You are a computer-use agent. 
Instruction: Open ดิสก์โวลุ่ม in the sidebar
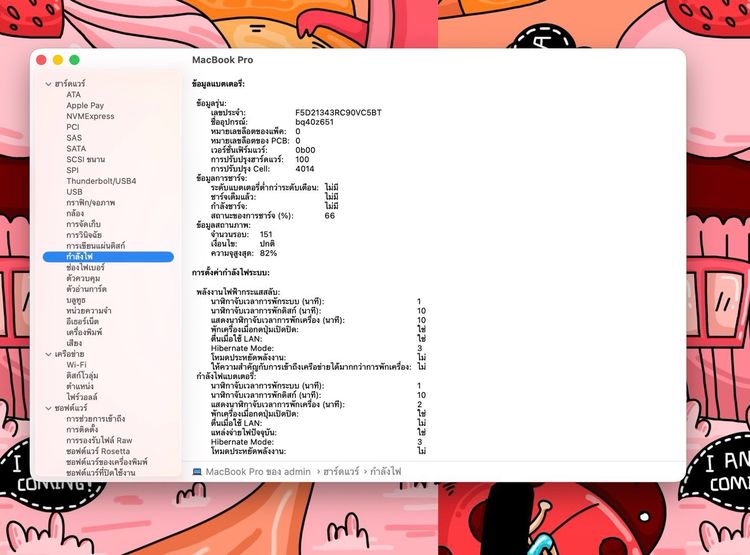click(x=83, y=376)
